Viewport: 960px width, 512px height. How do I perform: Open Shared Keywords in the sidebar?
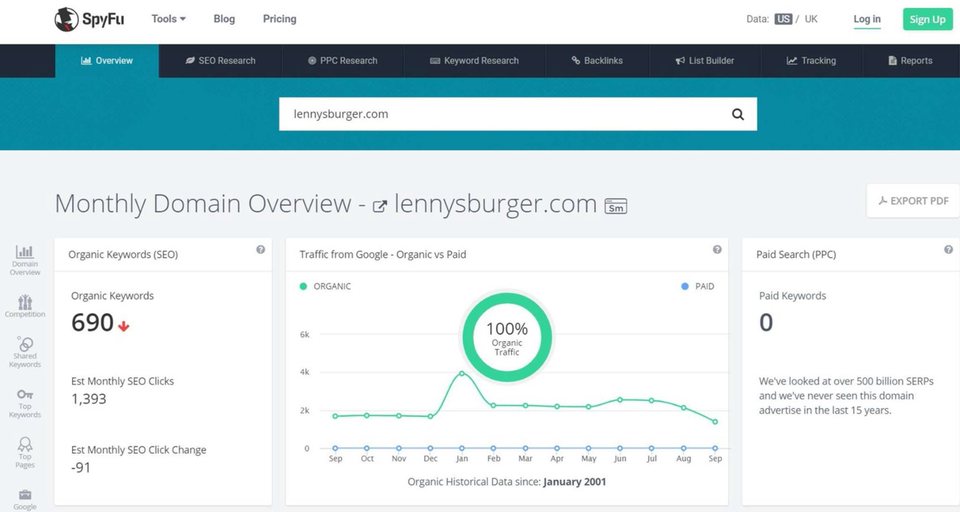click(x=24, y=352)
